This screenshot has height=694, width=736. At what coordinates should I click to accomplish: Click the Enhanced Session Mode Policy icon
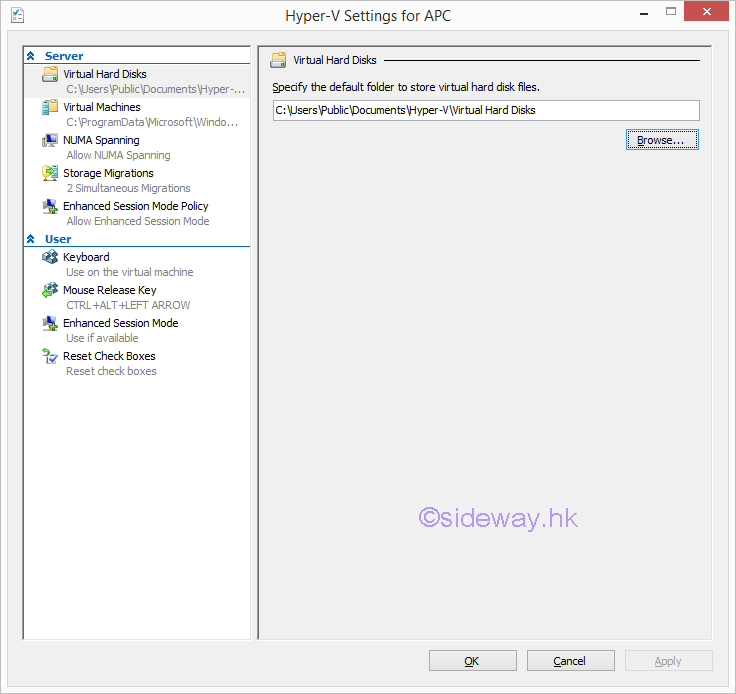click(x=50, y=206)
